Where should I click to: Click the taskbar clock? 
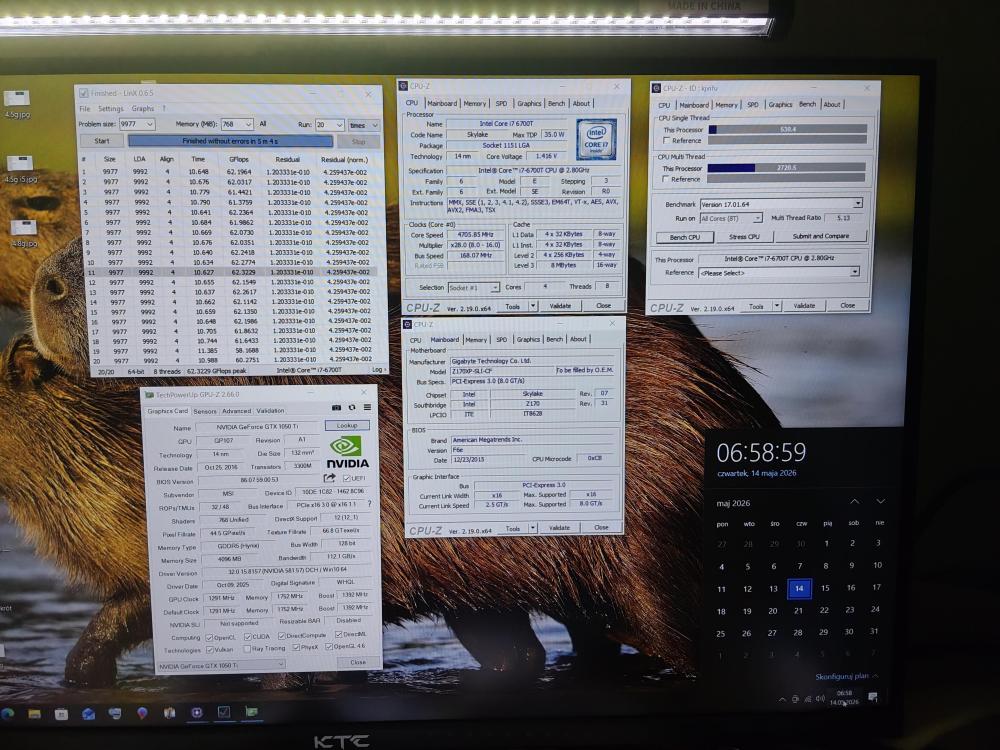(x=844, y=697)
